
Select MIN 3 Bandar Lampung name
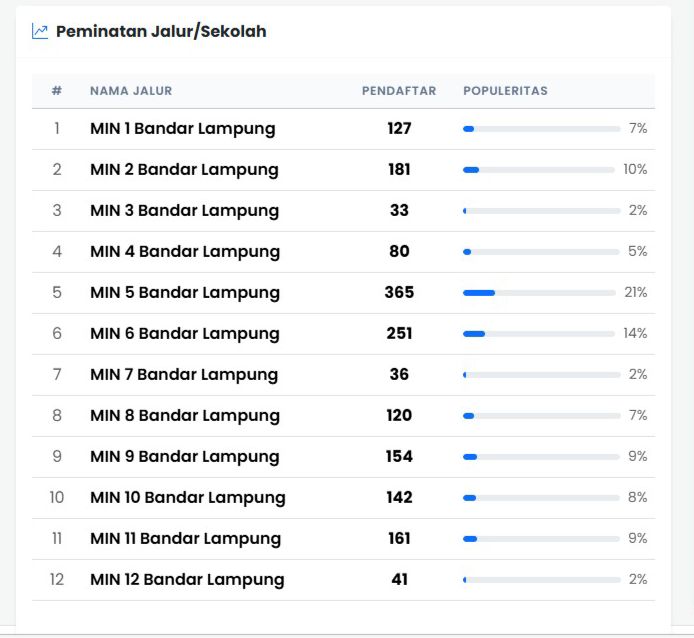click(184, 211)
